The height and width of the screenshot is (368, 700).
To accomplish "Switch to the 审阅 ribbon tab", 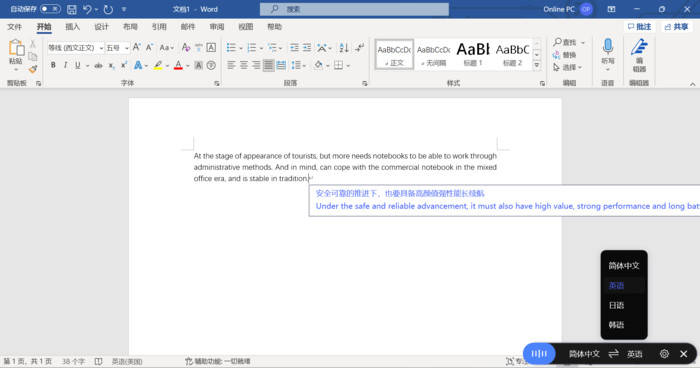I will coord(217,27).
